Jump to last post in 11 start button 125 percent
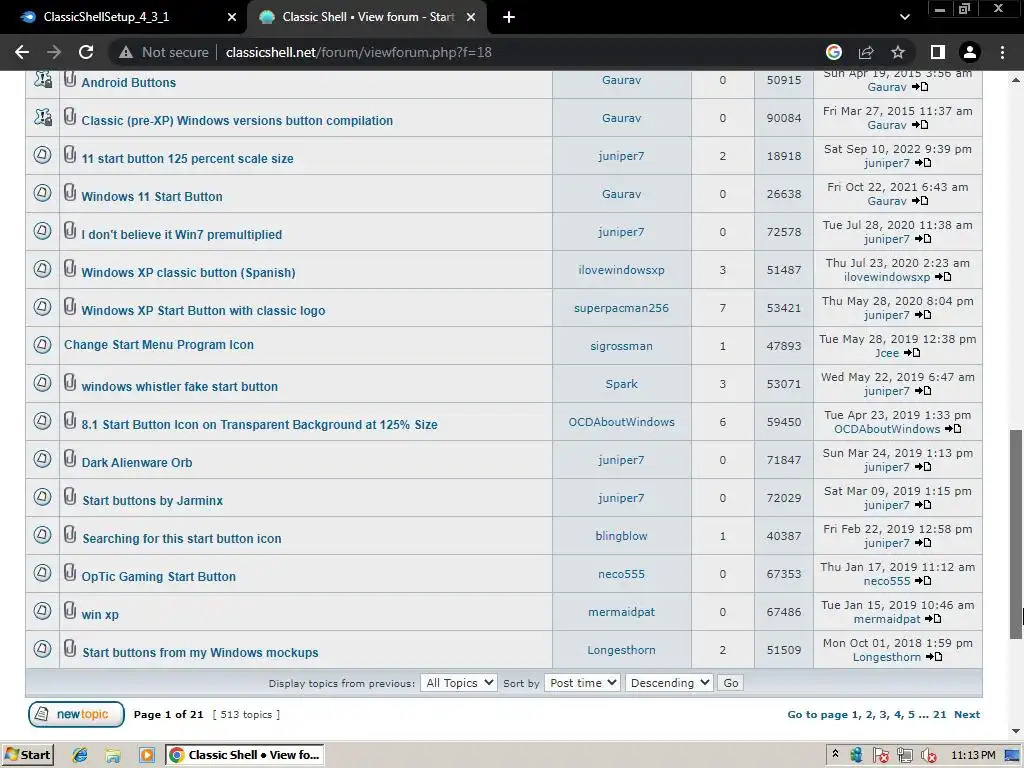This screenshot has width=1024, height=768. [x=923, y=163]
